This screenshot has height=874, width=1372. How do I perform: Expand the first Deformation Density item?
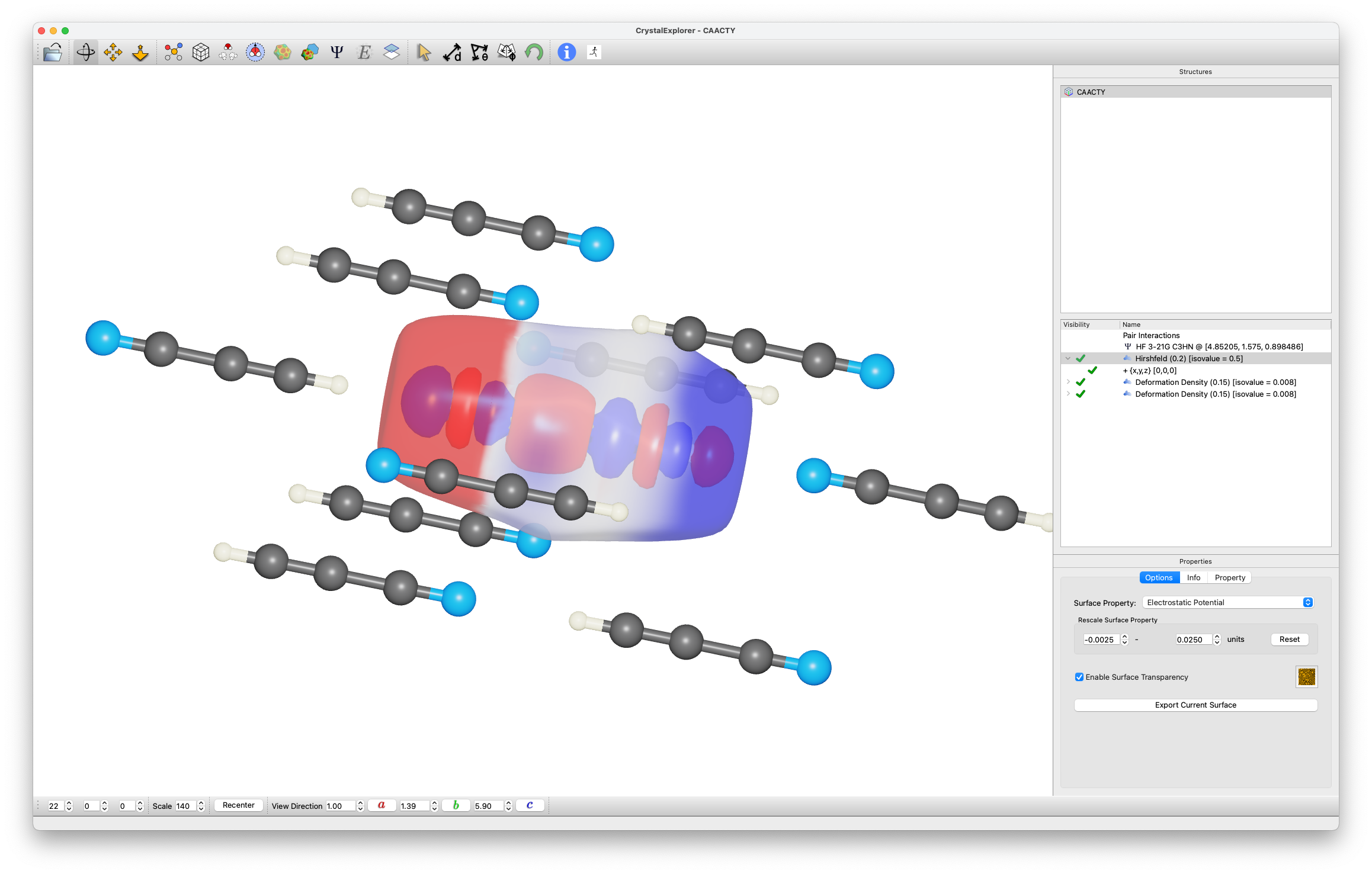(x=1068, y=382)
